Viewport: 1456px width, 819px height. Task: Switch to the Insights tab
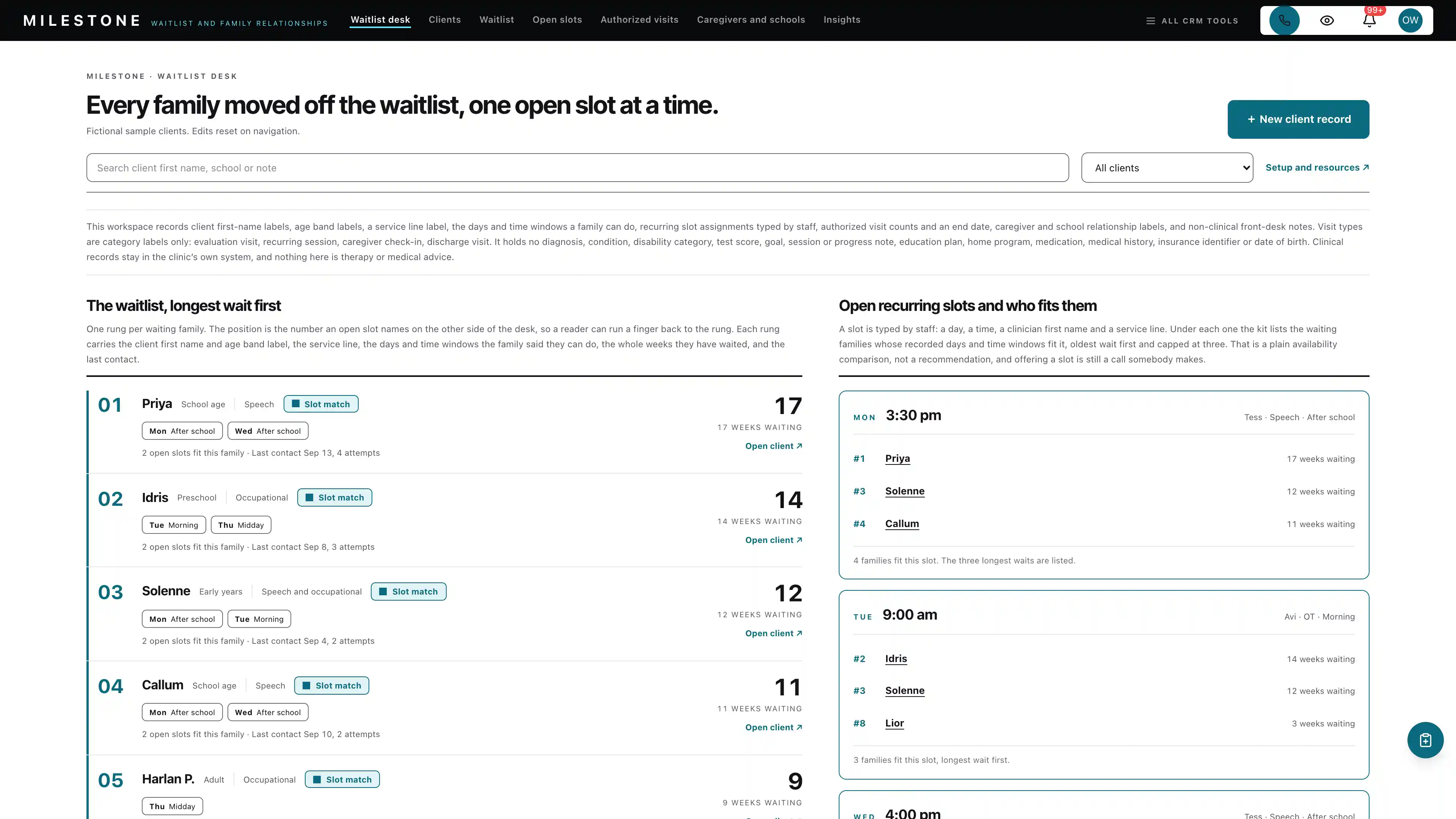pos(842,20)
